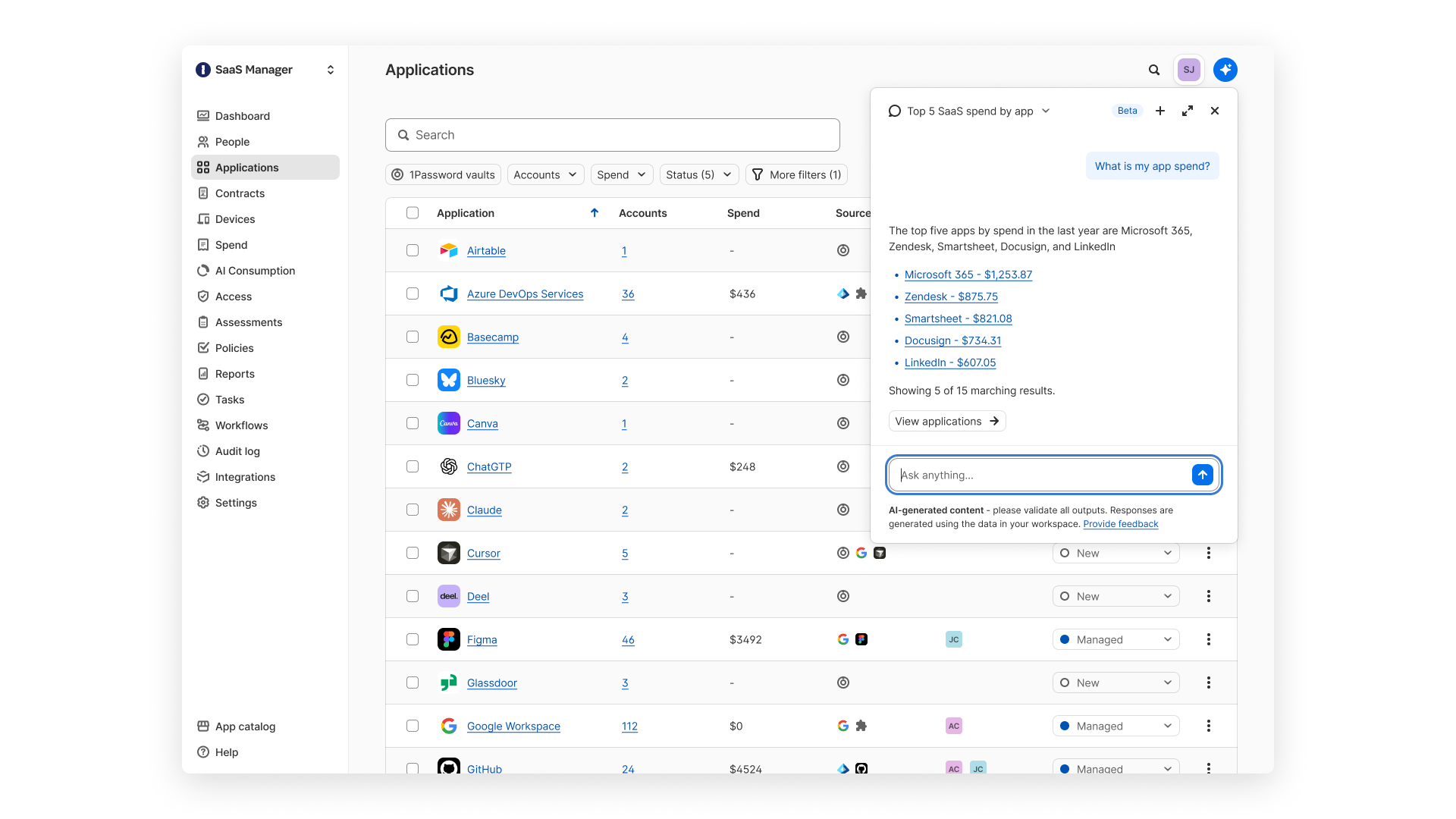Click the Cursor app logo

449,553
